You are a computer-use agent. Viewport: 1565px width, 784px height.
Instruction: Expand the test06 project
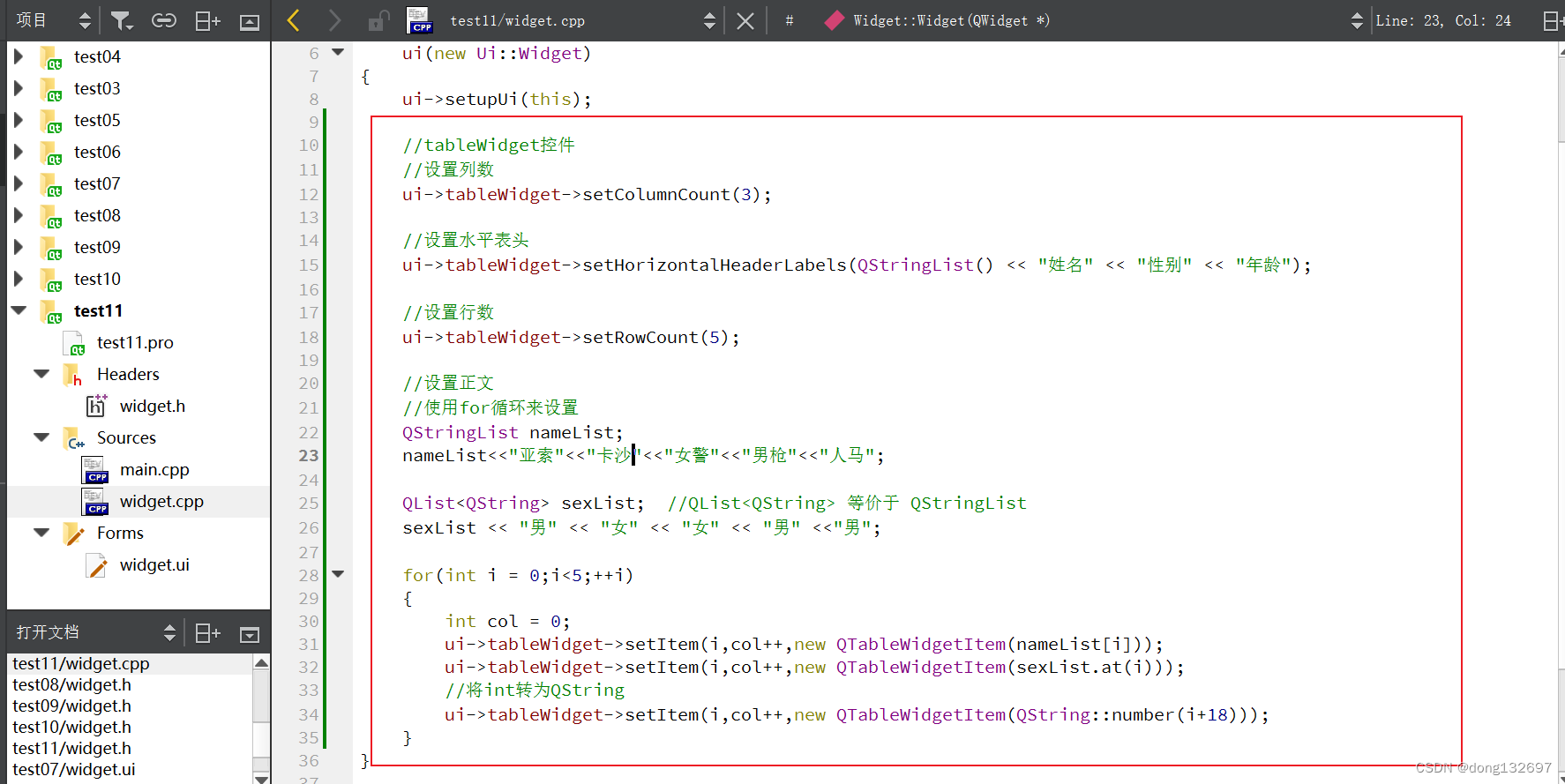(19, 152)
